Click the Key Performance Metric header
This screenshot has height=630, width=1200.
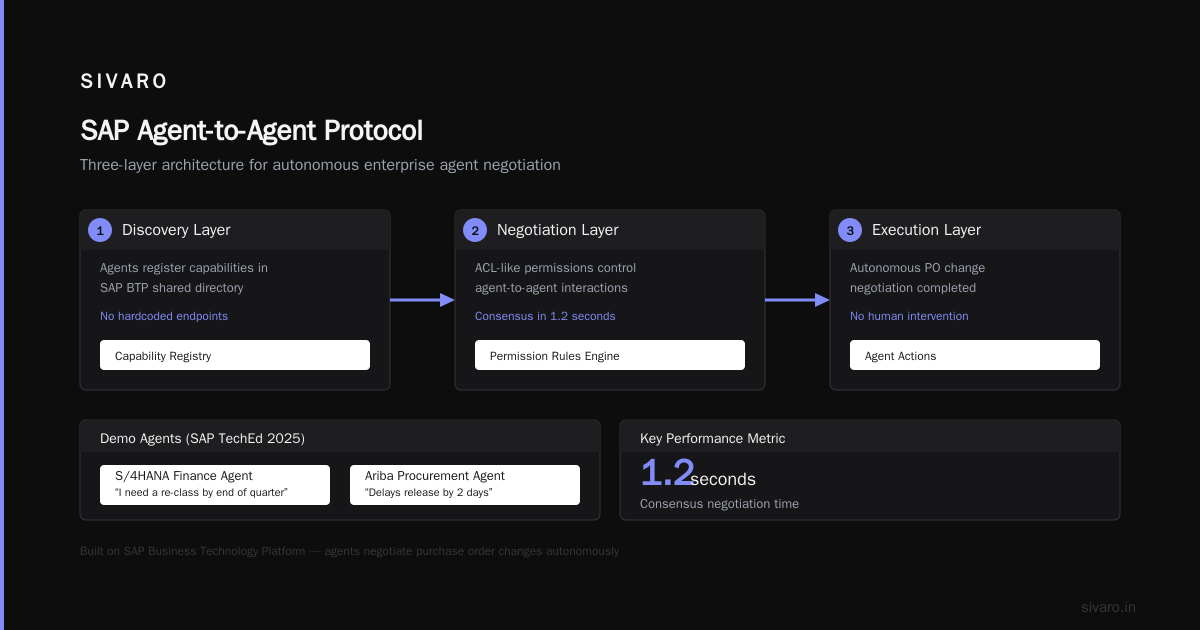click(713, 438)
